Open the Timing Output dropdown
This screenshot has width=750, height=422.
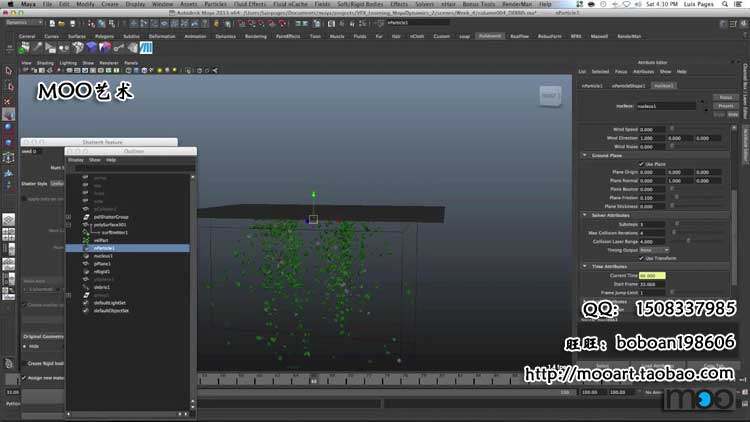tap(654, 250)
